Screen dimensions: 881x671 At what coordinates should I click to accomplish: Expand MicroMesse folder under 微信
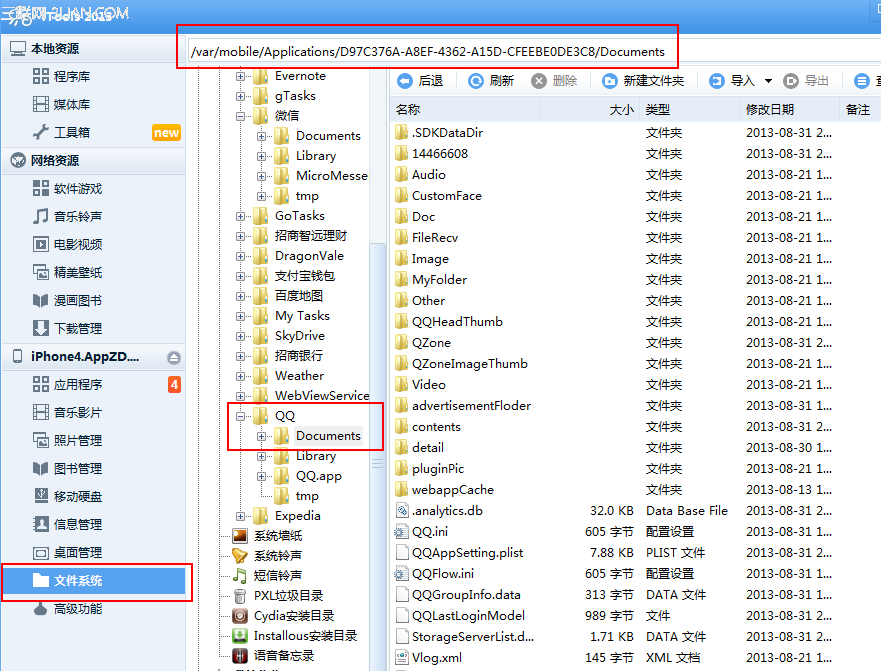262,176
